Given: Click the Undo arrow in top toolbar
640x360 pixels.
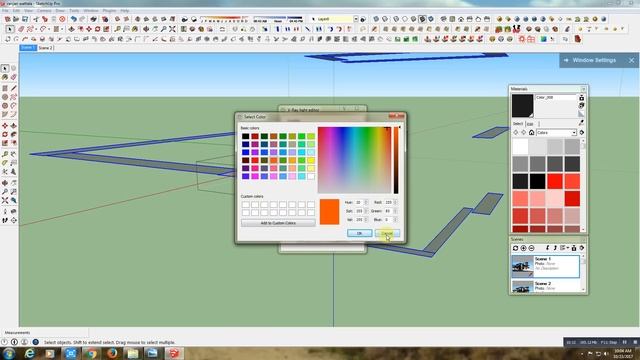Looking at the screenshot, I should coord(73,19).
